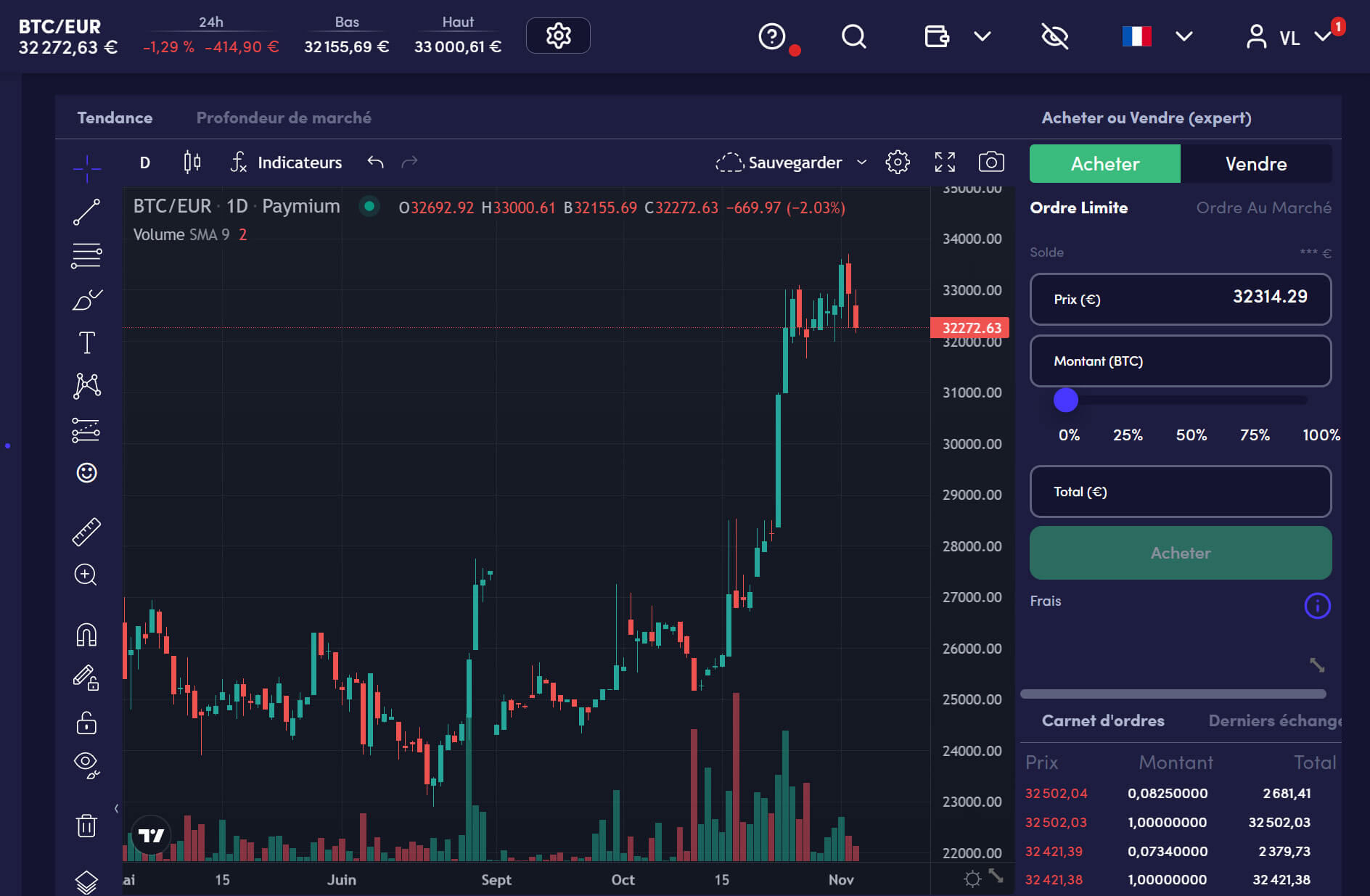Switch to the Vendre tab
Image resolution: width=1370 pixels, height=896 pixels.
click(x=1255, y=164)
